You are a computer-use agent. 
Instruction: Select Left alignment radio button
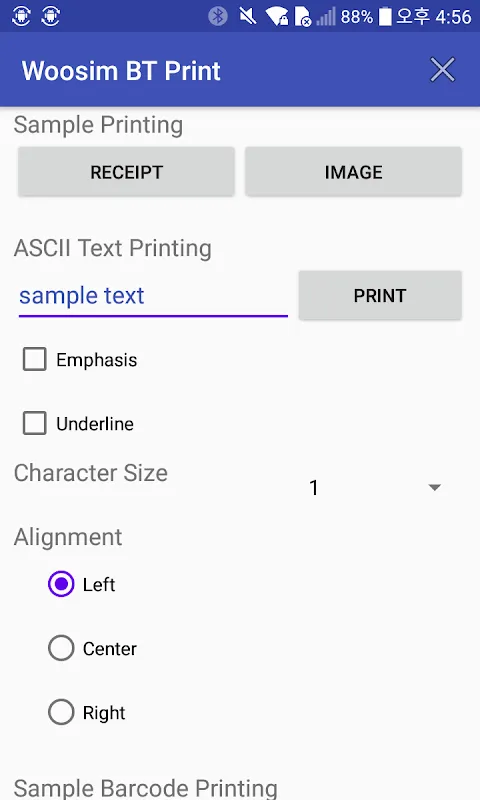coord(61,584)
